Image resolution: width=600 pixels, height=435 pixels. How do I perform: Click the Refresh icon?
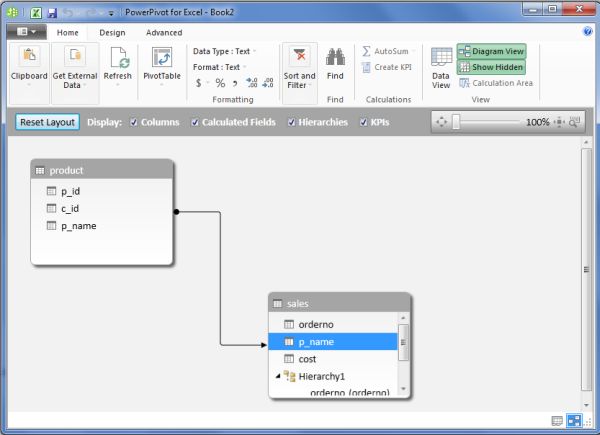(x=120, y=57)
